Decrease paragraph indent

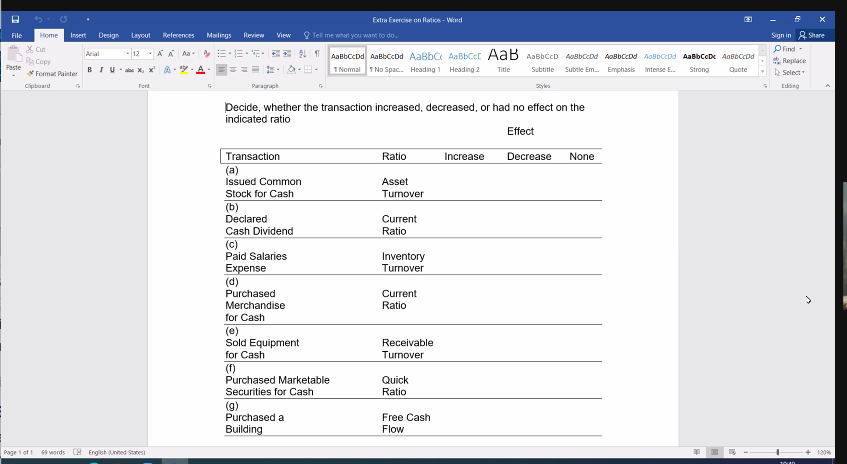tap(275, 53)
